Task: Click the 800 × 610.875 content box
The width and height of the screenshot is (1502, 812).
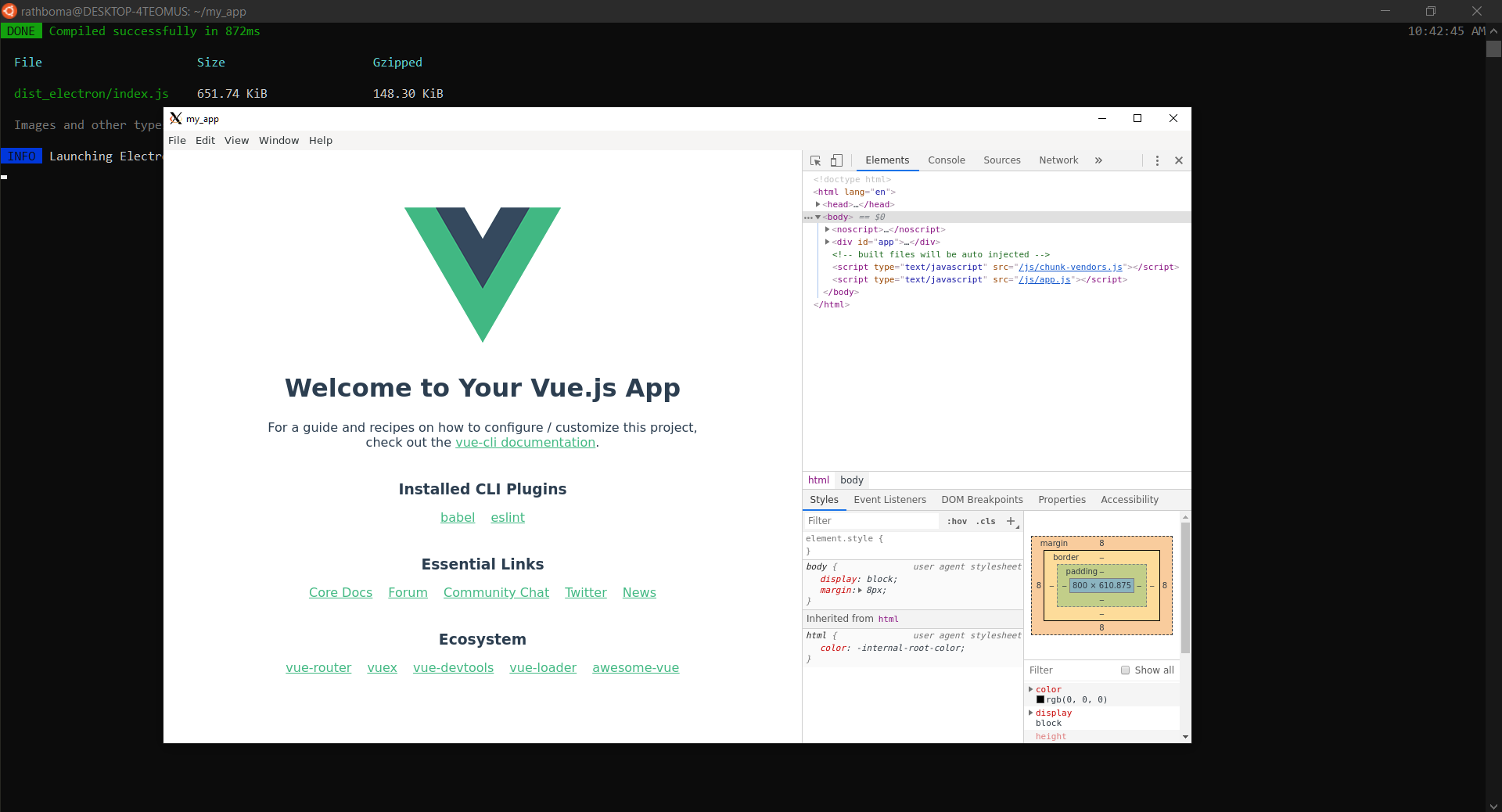Action: (x=1101, y=586)
